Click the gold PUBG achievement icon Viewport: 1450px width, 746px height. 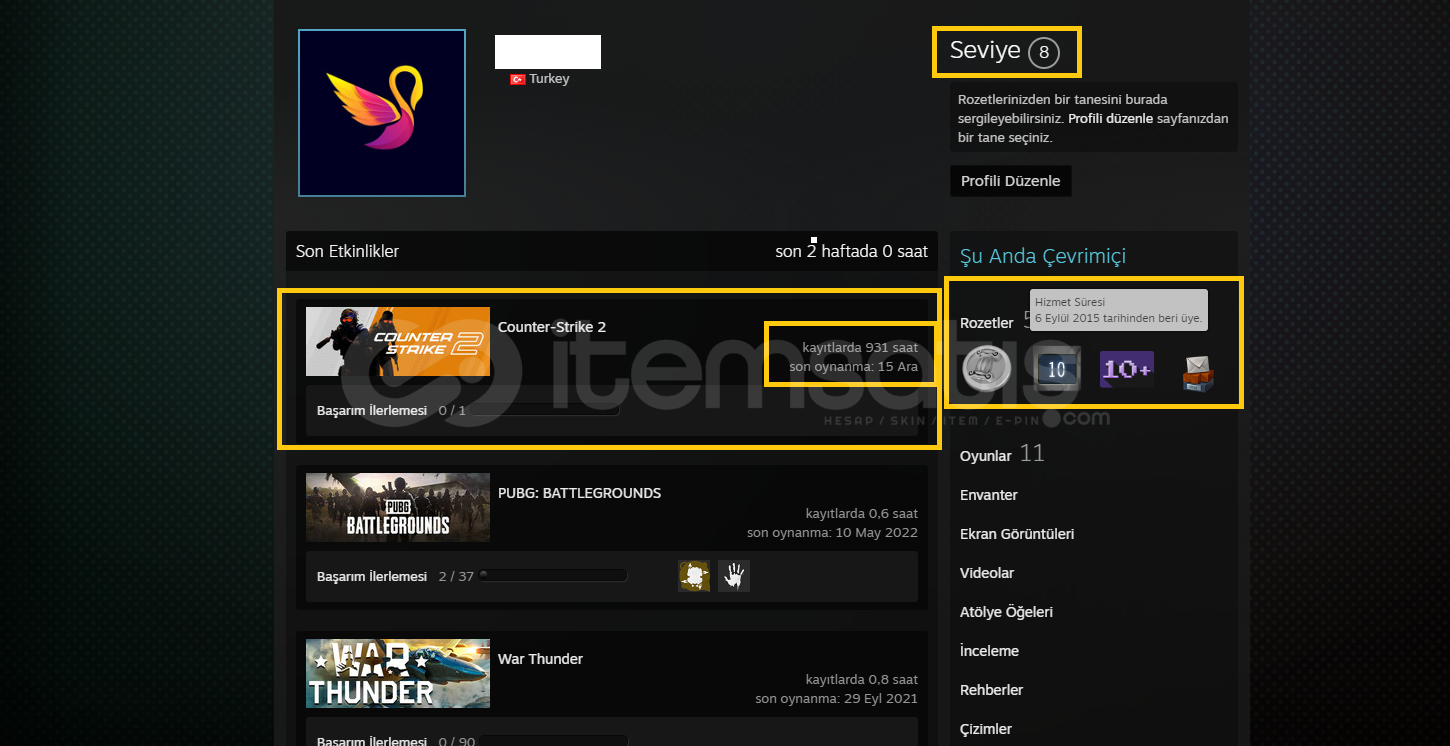(x=694, y=576)
